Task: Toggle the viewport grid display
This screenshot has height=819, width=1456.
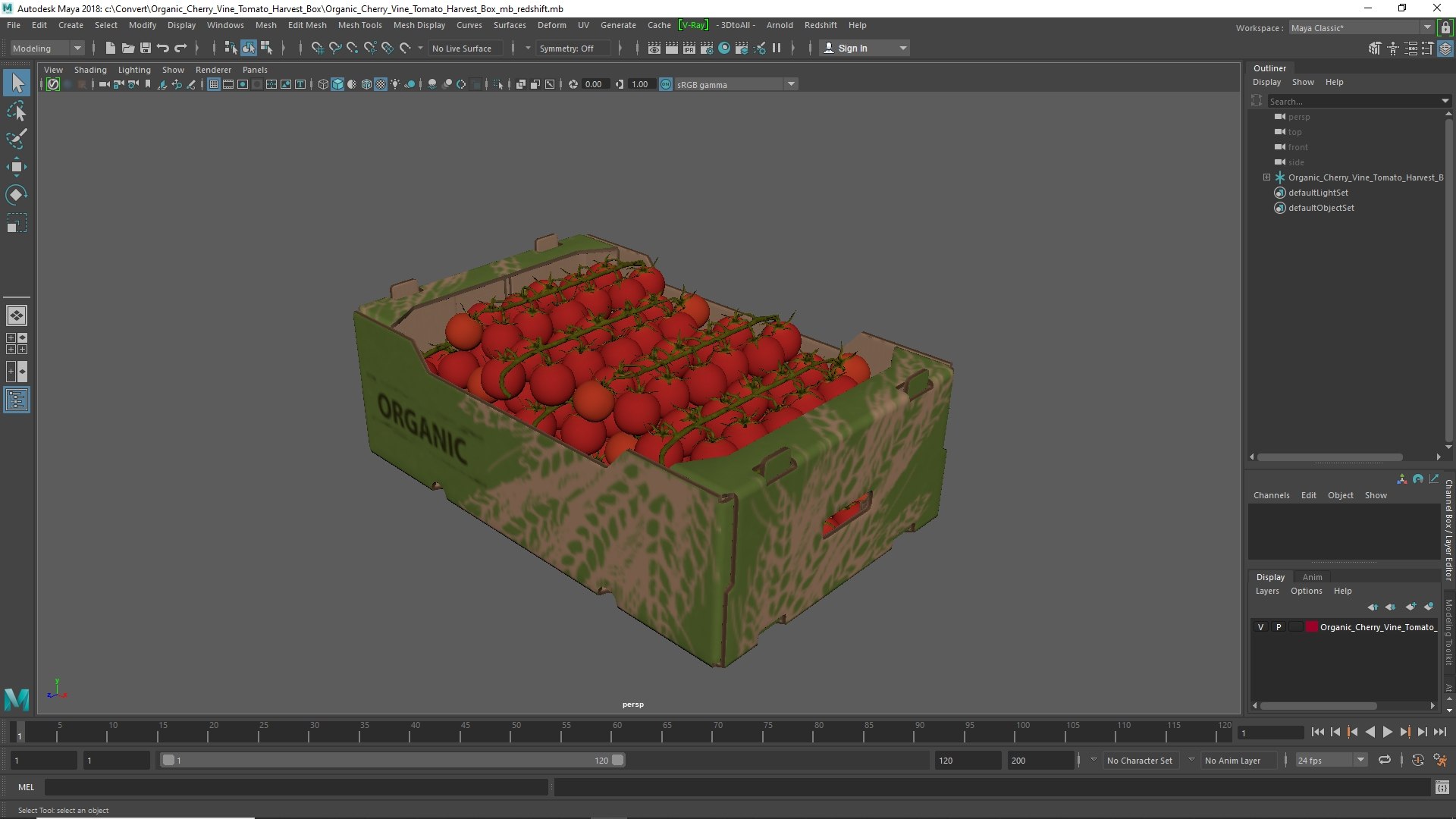Action: [x=214, y=84]
